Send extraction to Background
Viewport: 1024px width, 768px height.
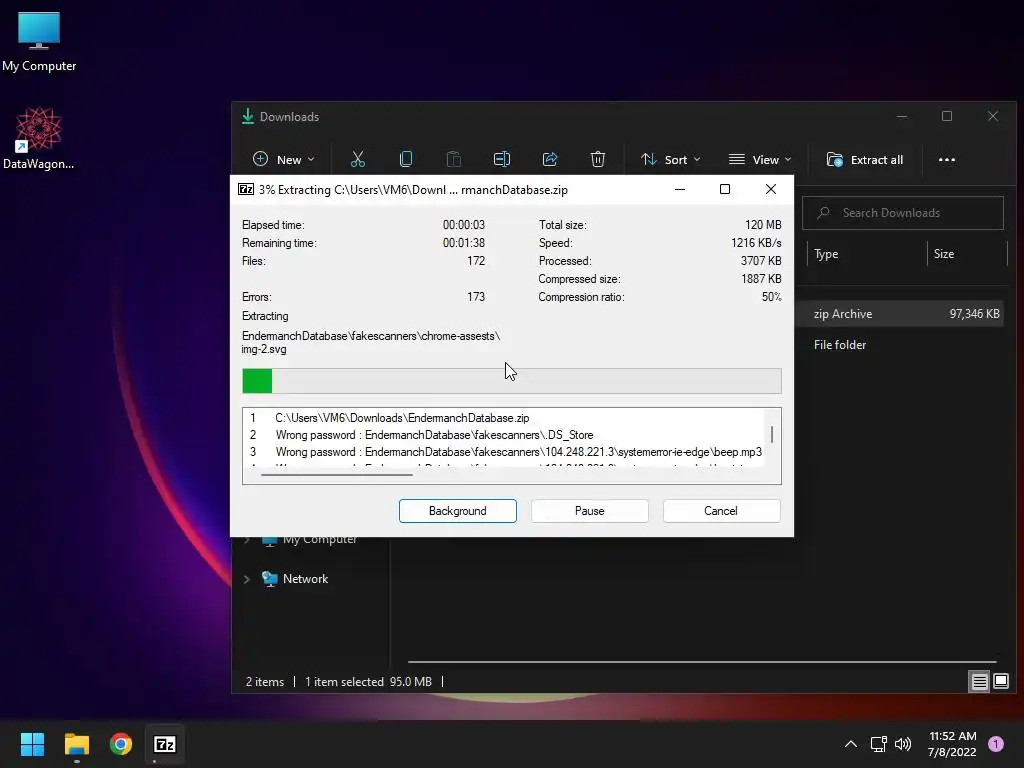pyautogui.click(x=458, y=511)
